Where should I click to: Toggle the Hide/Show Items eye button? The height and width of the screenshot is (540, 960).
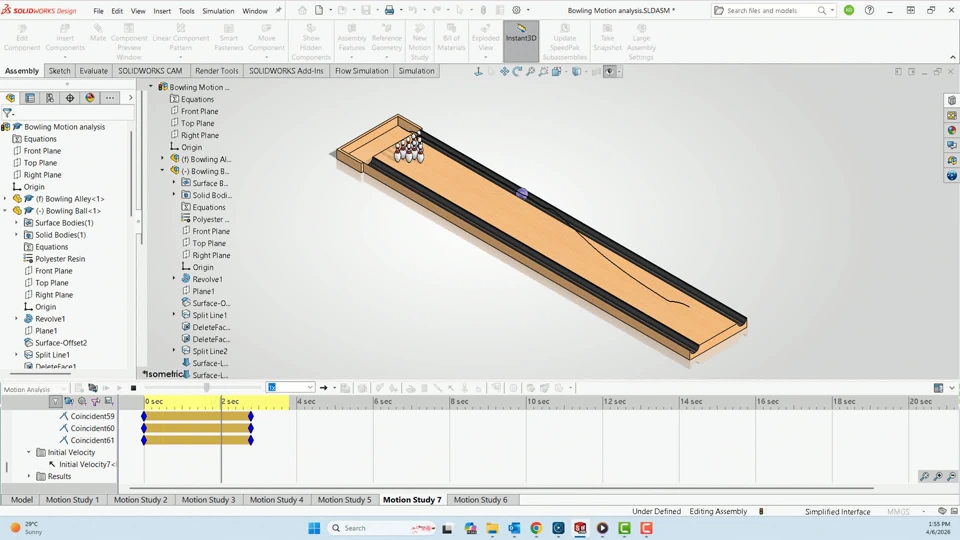tap(609, 72)
